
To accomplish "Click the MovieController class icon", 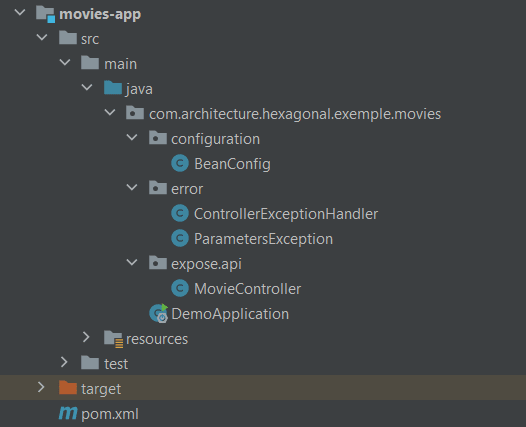I will tap(180, 288).
